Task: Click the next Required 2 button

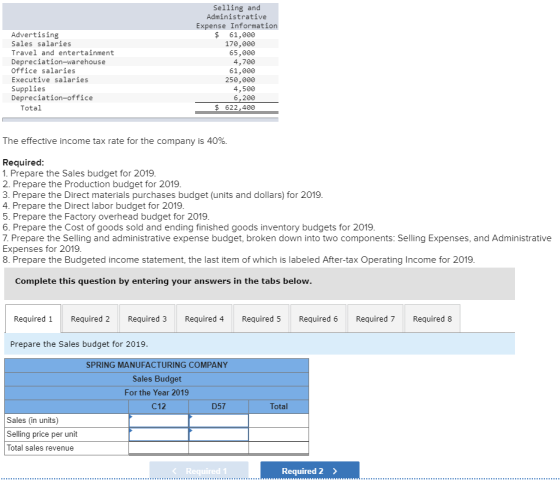Action: [310, 471]
